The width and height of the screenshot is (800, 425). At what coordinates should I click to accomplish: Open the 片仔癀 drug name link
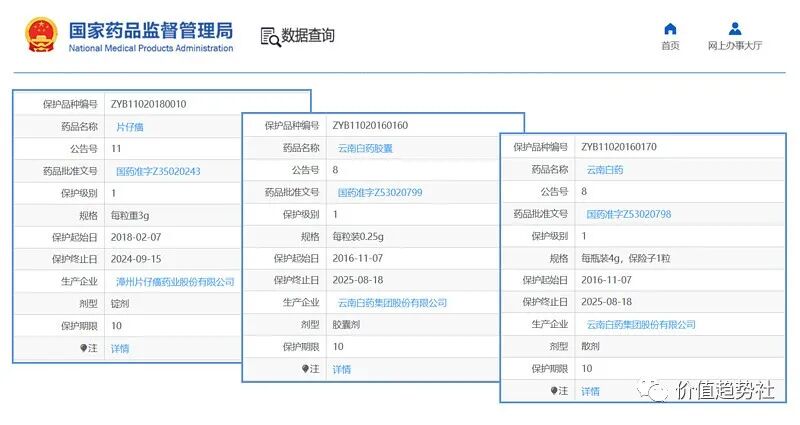pos(130,127)
